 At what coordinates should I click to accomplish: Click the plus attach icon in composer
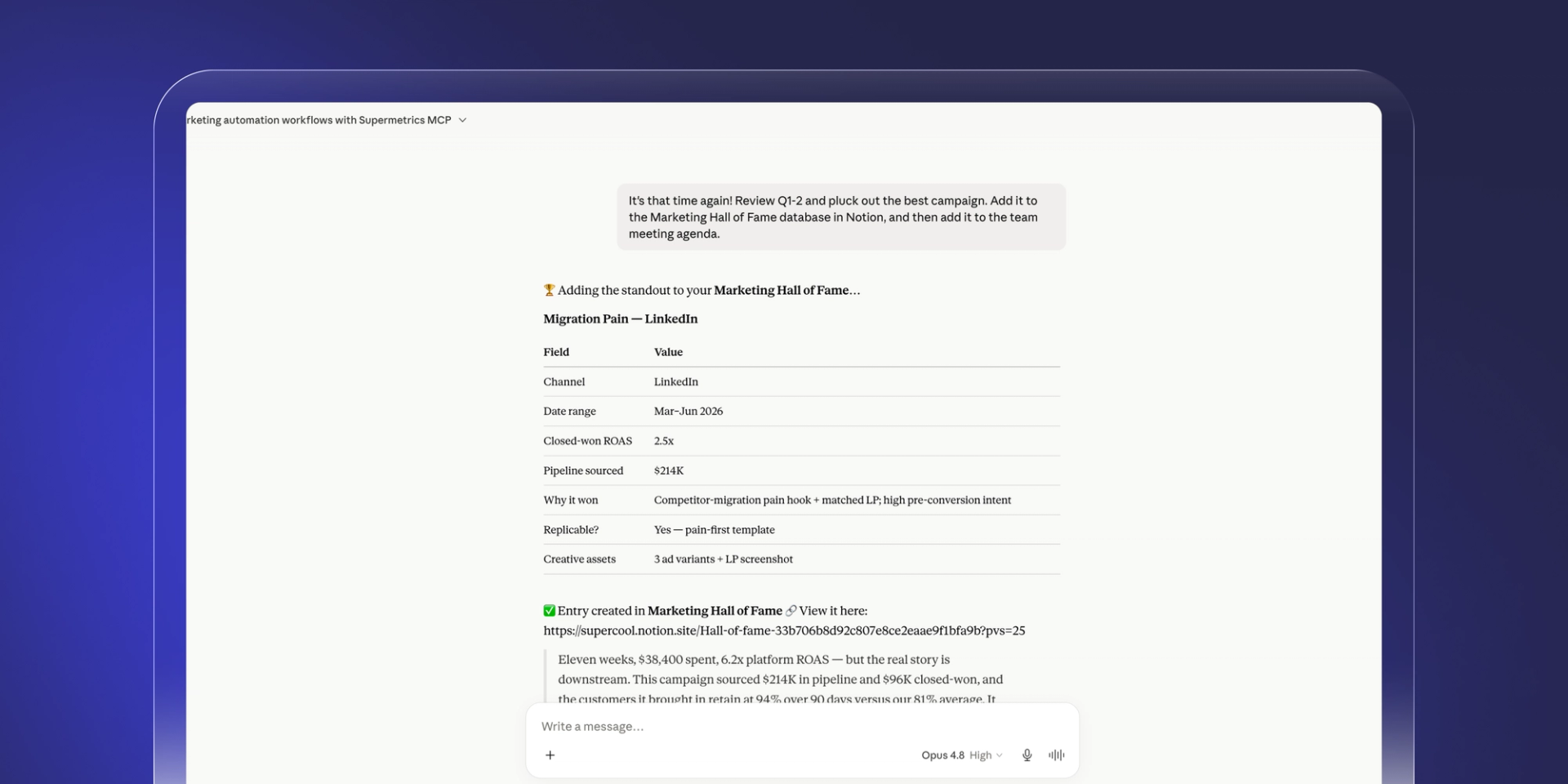pyautogui.click(x=550, y=755)
